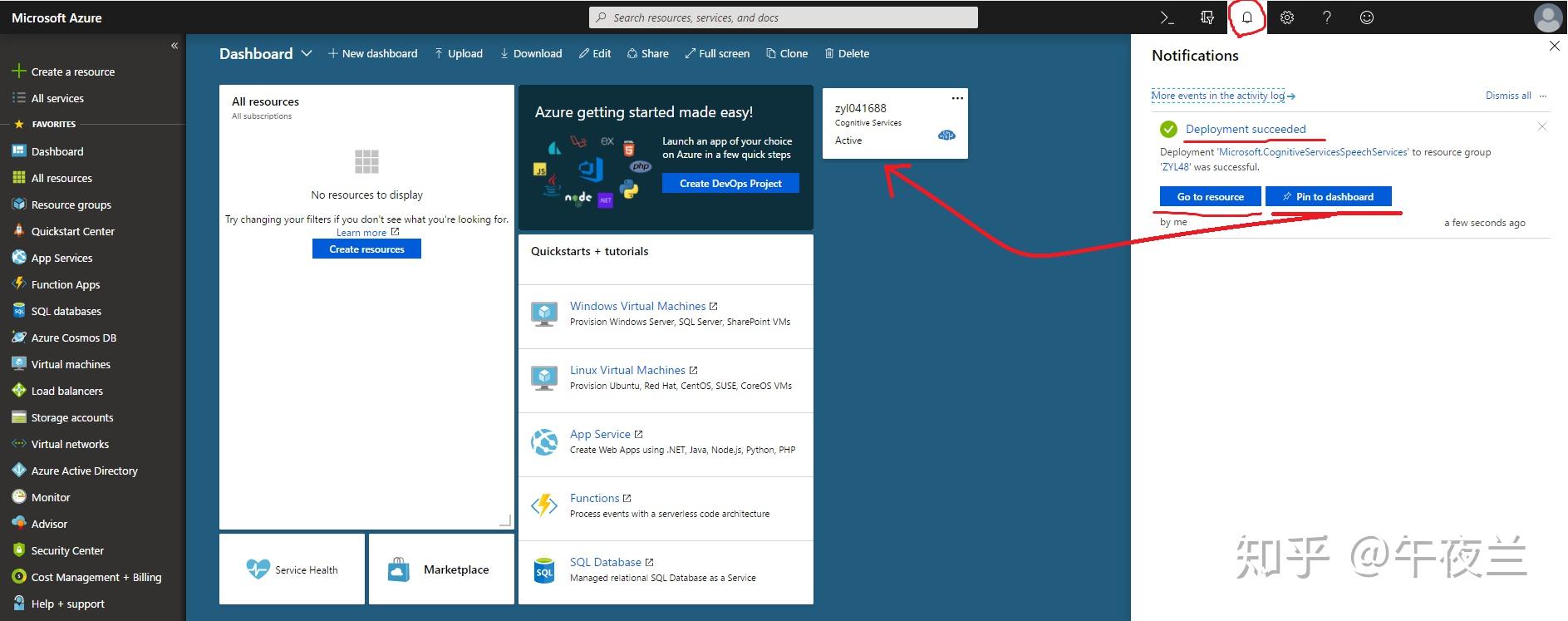Click Dismiss all notifications

pos(1508,96)
